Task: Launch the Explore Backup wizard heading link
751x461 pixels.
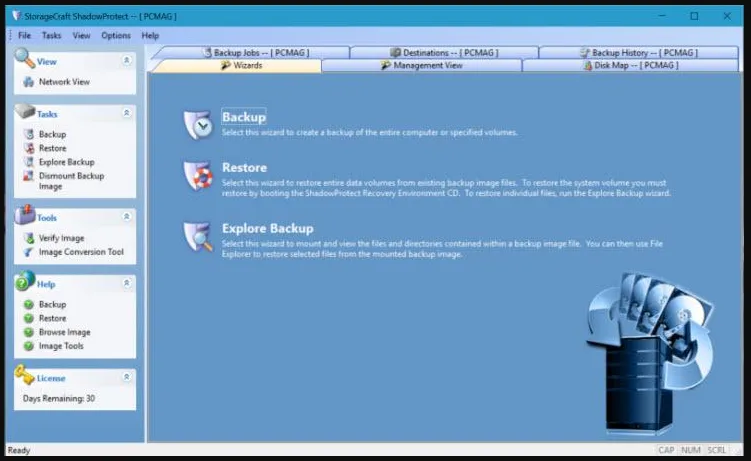Action: click(x=268, y=228)
